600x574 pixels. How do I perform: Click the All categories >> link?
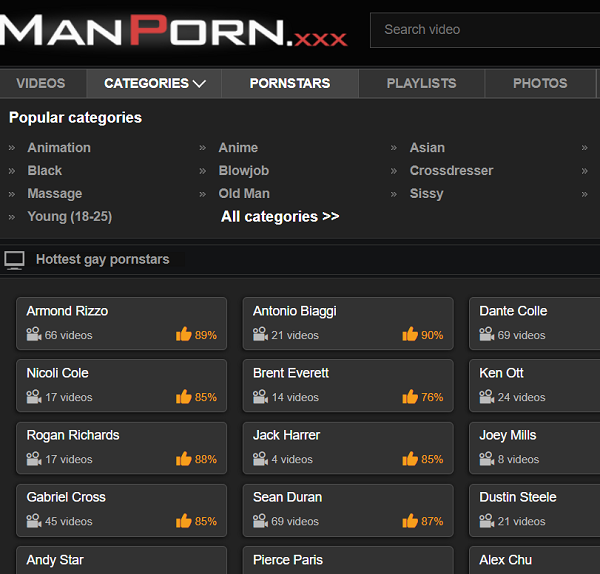click(280, 217)
